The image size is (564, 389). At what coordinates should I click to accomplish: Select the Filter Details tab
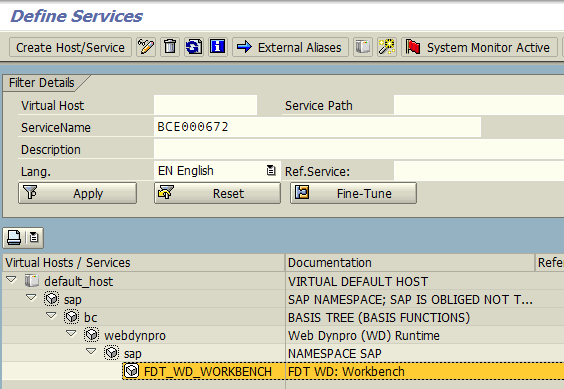pos(42,83)
